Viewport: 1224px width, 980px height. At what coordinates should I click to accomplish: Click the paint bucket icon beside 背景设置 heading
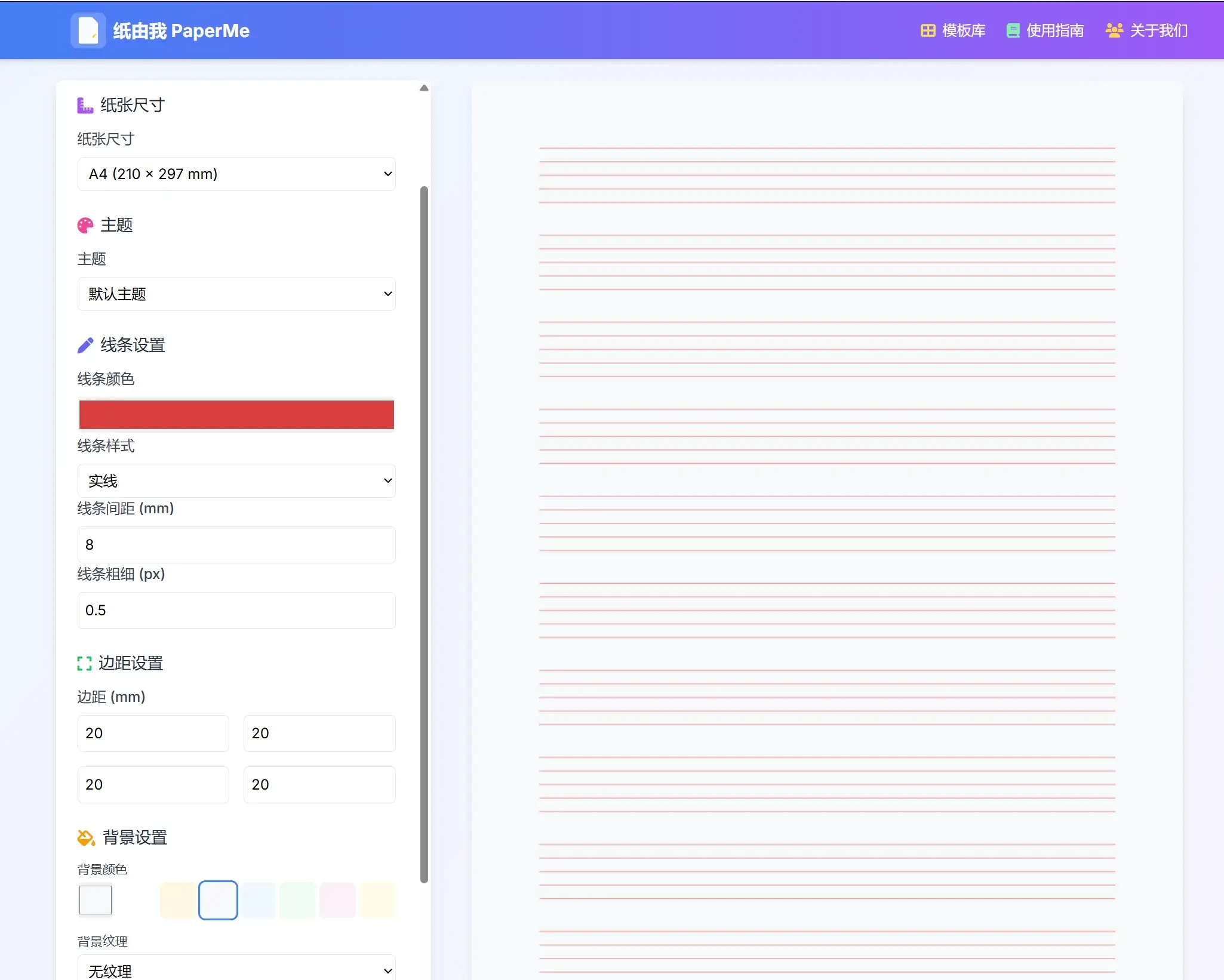click(85, 837)
